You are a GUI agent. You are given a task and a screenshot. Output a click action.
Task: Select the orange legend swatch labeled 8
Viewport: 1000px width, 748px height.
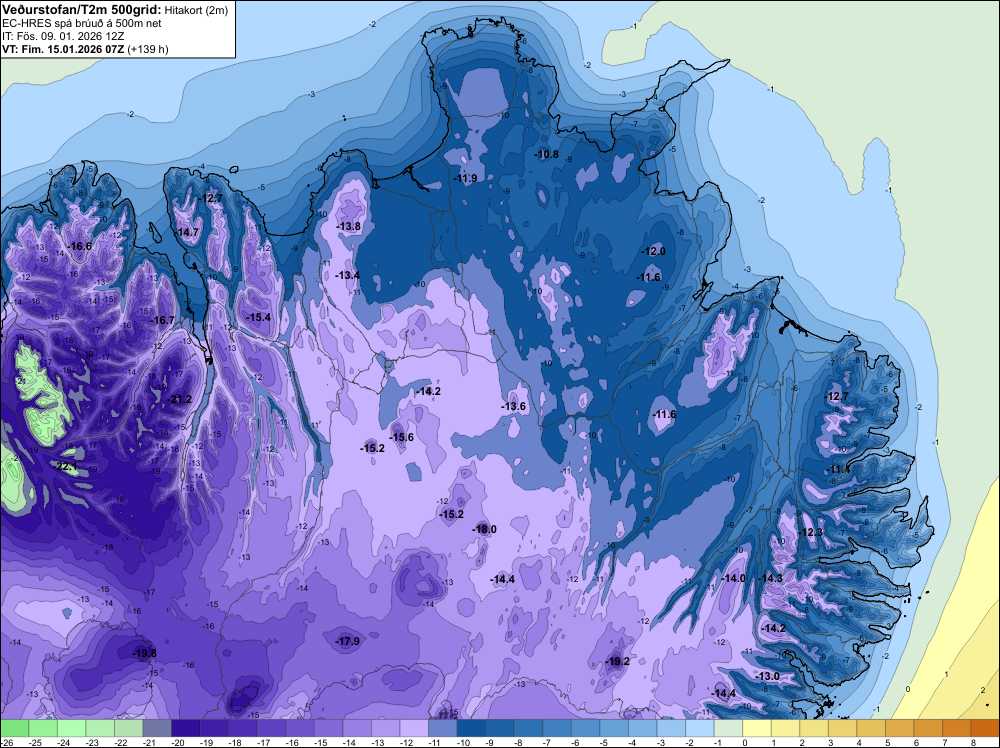click(985, 728)
